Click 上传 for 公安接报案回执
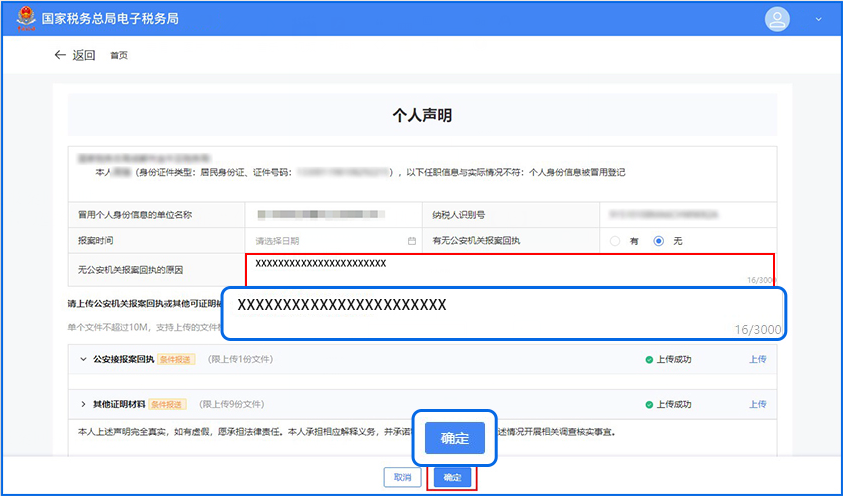This screenshot has height=496, width=843. pos(758,359)
